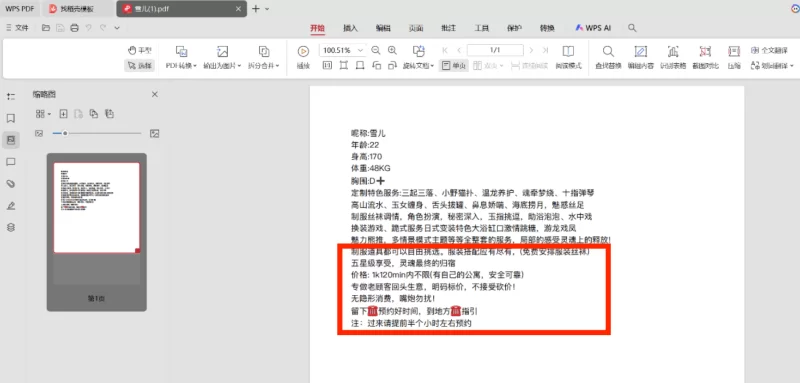Enable two-page 双页 view
Image resolution: width=800 pixels, height=383 pixels.
pyautogui.click(x=488, y=66)
